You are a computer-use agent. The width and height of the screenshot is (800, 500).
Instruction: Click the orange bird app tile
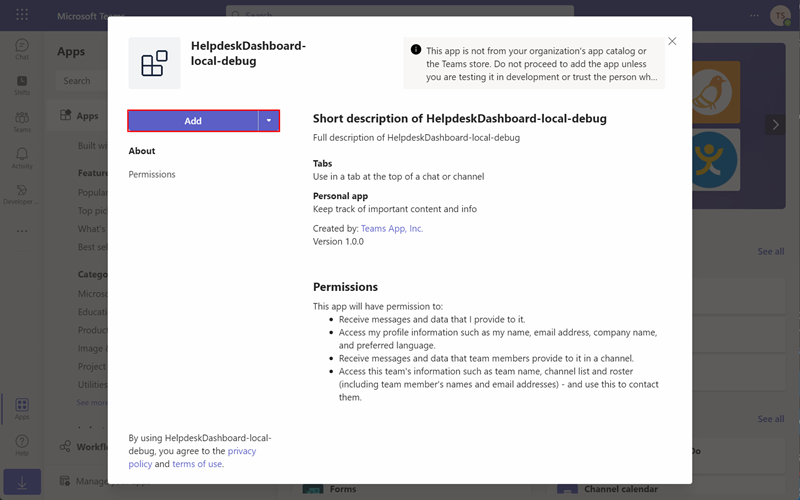click(716, 92)
